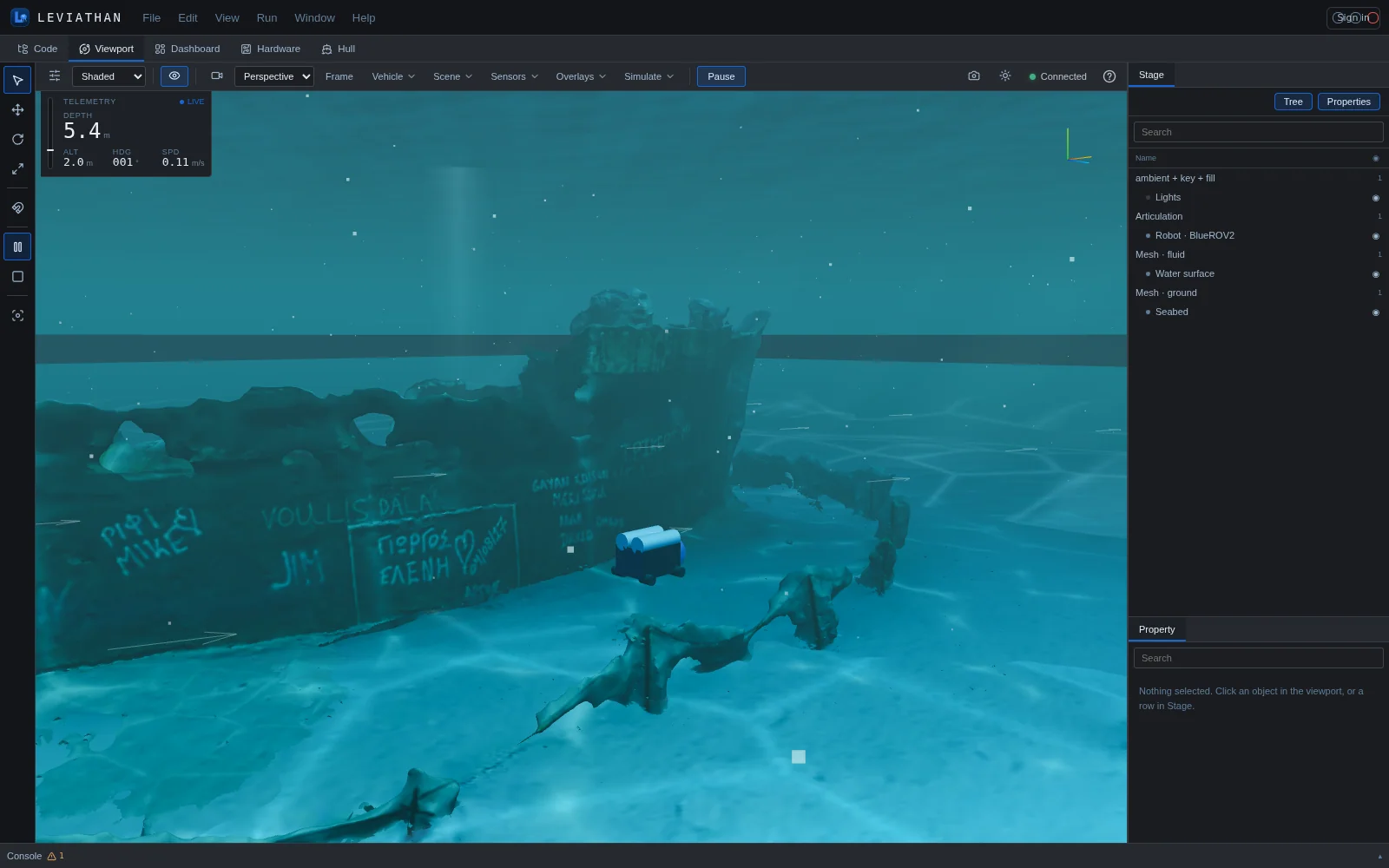Click the Frame button
The width and height of the screenshot is (1389, 868).
(x=339, y=76)
